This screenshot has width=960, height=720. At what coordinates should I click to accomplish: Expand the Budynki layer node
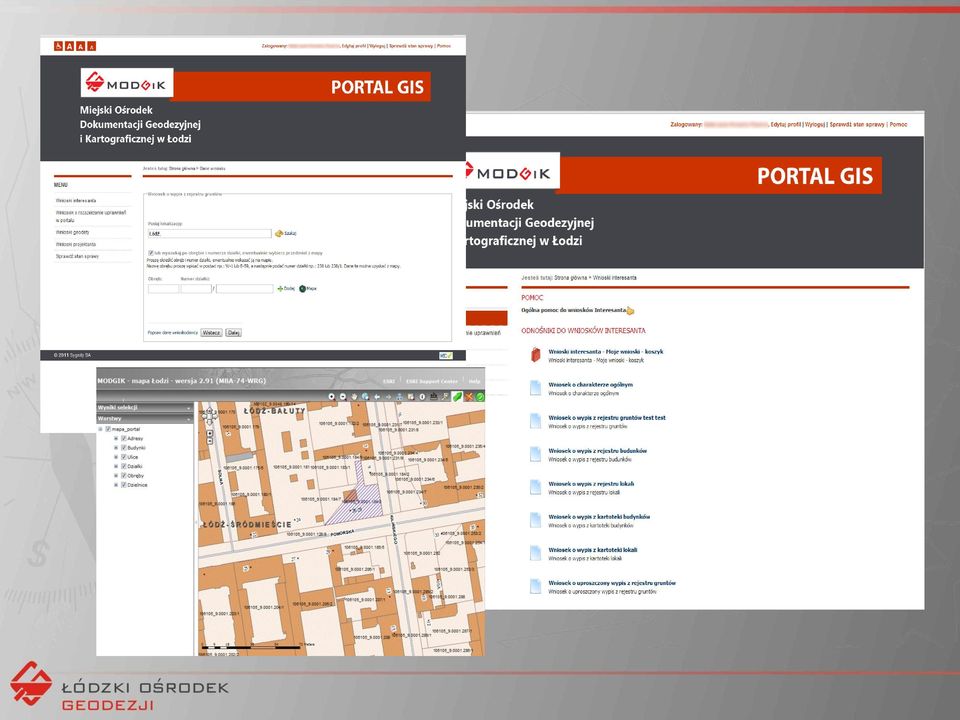pyautogui.click(x=116, y=448)
